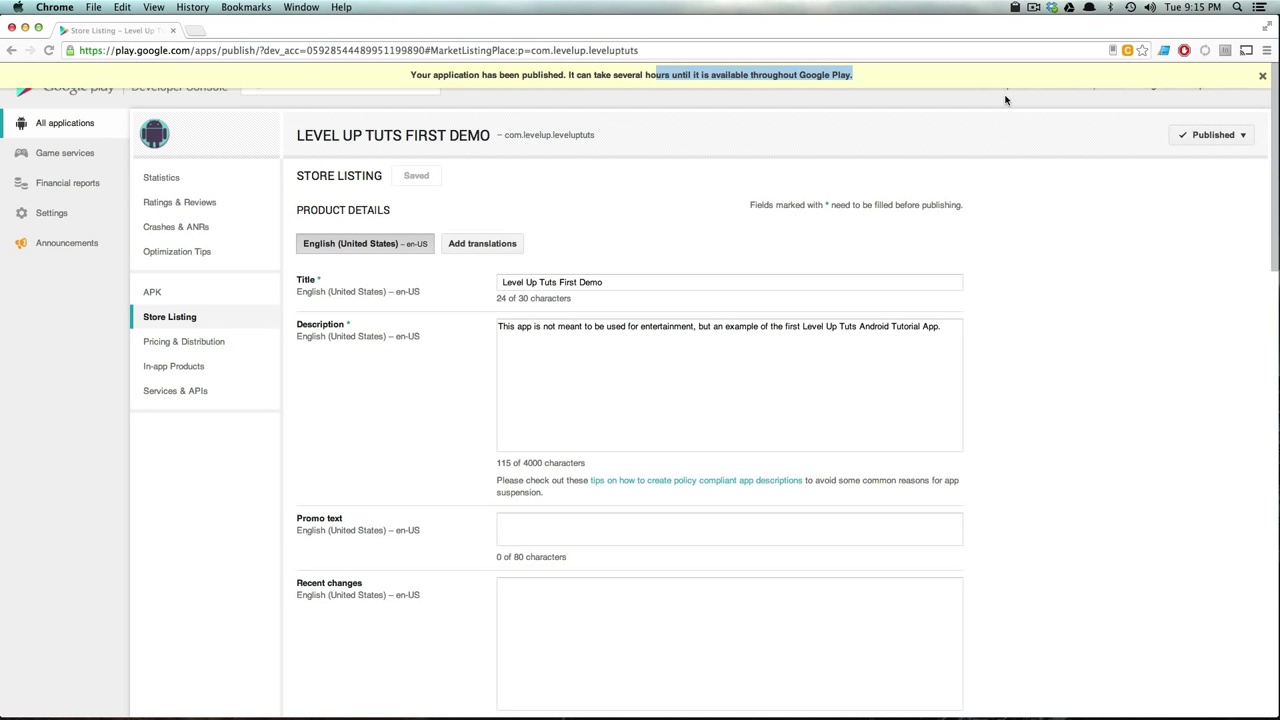
Task: Open the Statistics page
Action: click(161, 178)
